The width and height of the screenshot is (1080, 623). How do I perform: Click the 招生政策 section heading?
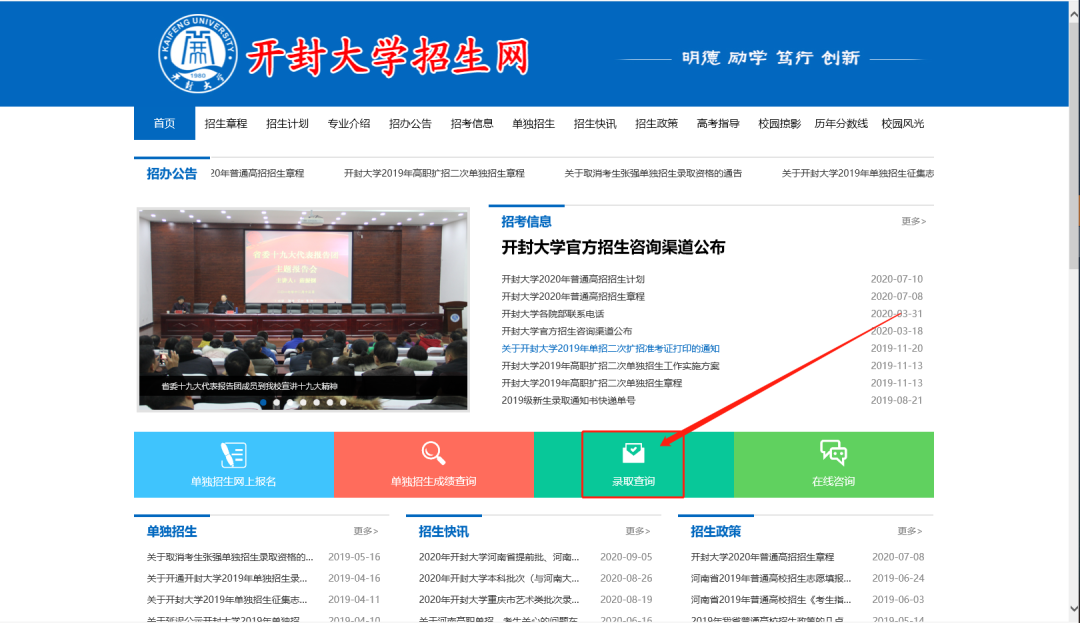(x=716, y=531)
